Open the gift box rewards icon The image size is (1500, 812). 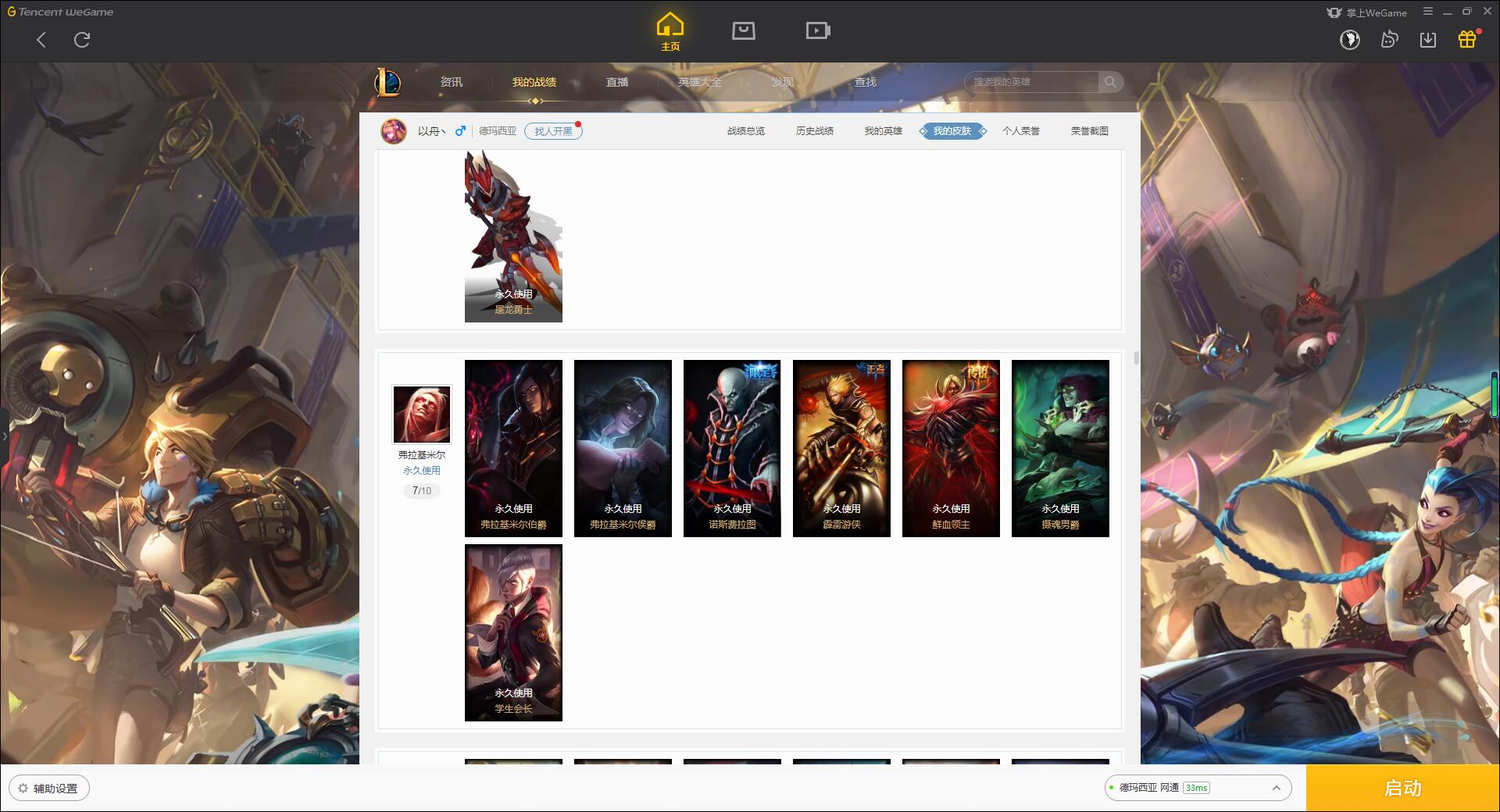pos(1467,39)
